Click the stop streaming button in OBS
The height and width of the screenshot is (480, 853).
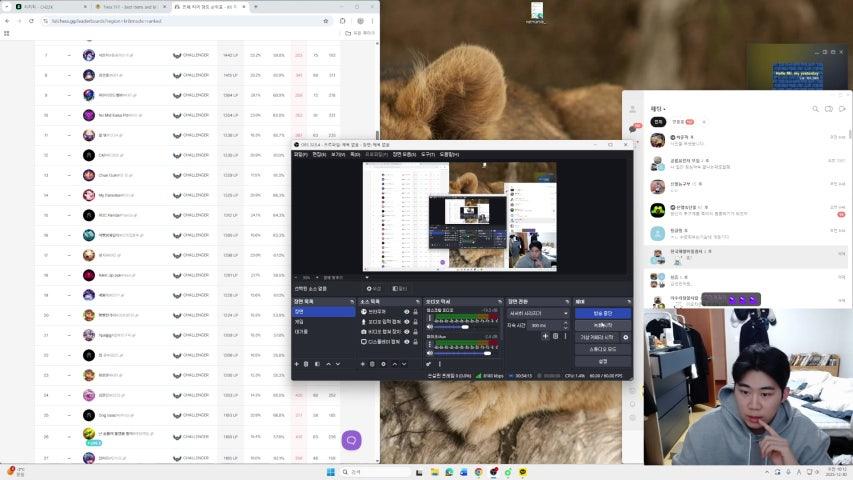[603, 313]
